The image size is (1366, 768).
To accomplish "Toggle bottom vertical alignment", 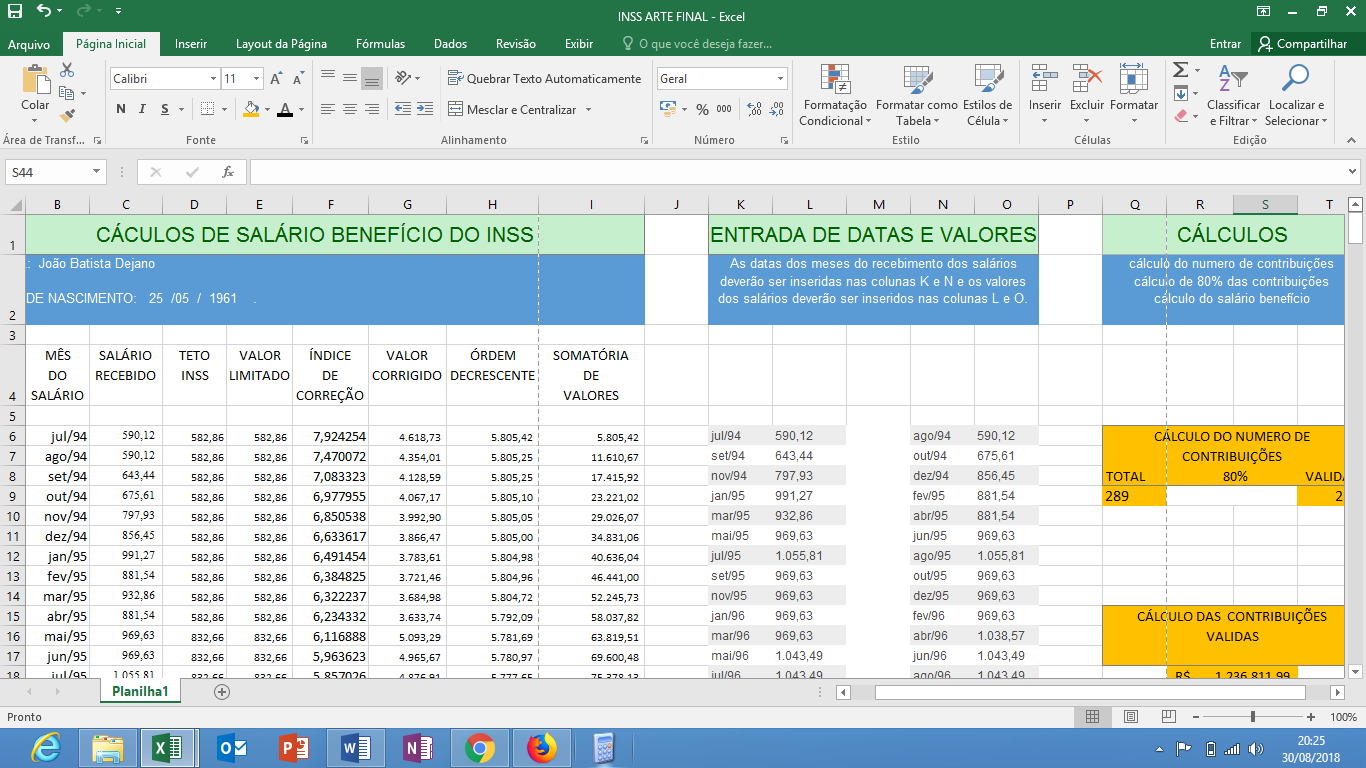I will pyautogui.click(x=372, y=78).
